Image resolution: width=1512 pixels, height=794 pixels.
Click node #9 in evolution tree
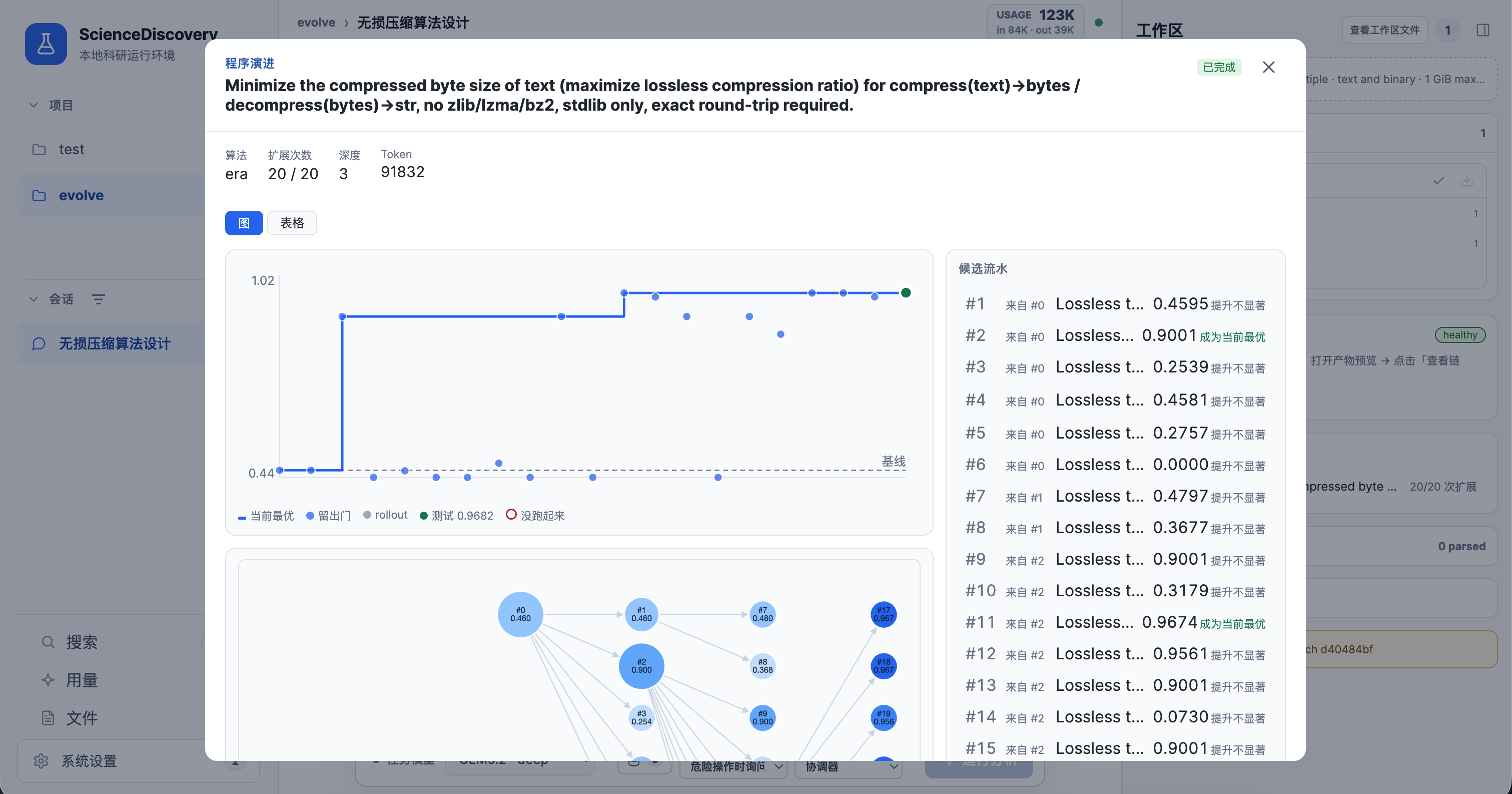pos(763,718)
